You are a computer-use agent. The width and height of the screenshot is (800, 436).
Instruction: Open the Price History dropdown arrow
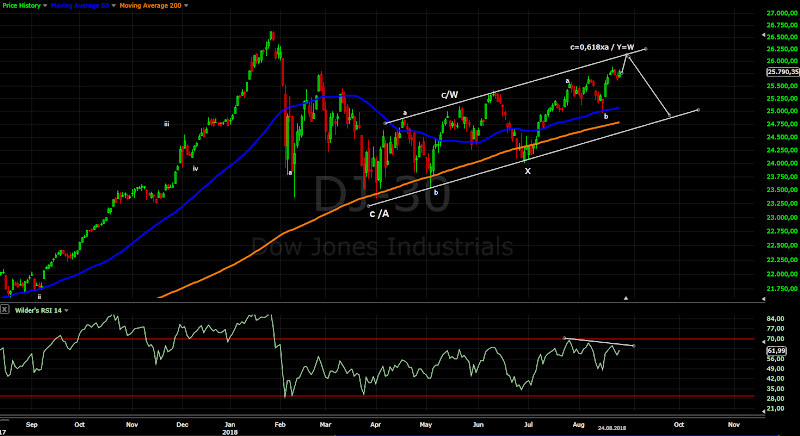[45, 6]
